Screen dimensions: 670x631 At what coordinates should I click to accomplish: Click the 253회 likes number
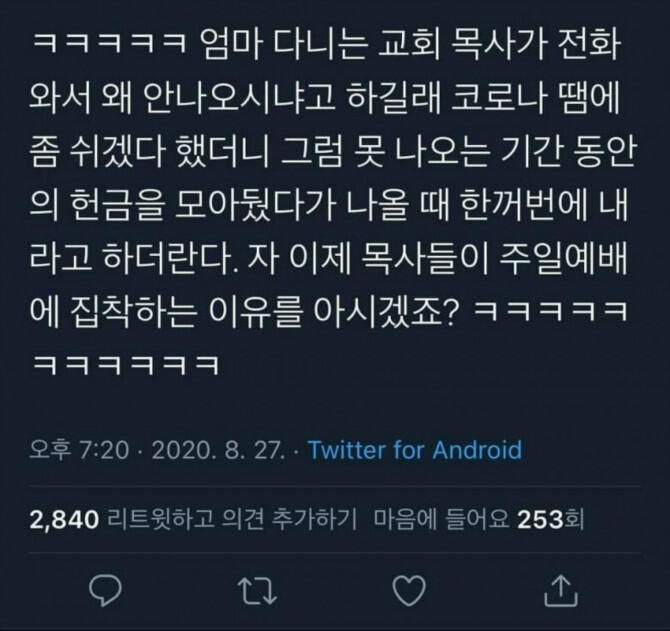tap(550, 520)
